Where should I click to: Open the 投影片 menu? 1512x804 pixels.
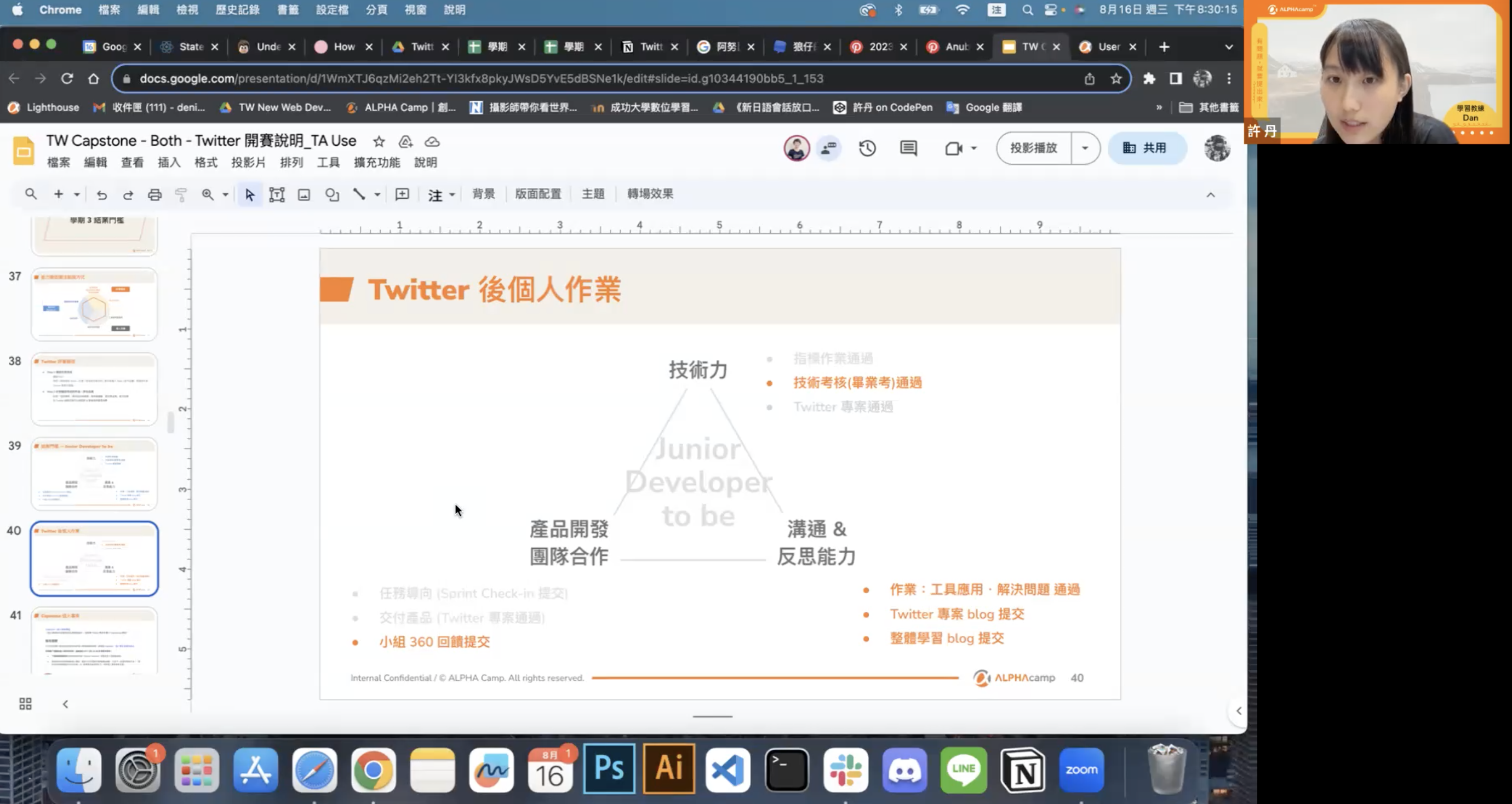coord(248,163)
